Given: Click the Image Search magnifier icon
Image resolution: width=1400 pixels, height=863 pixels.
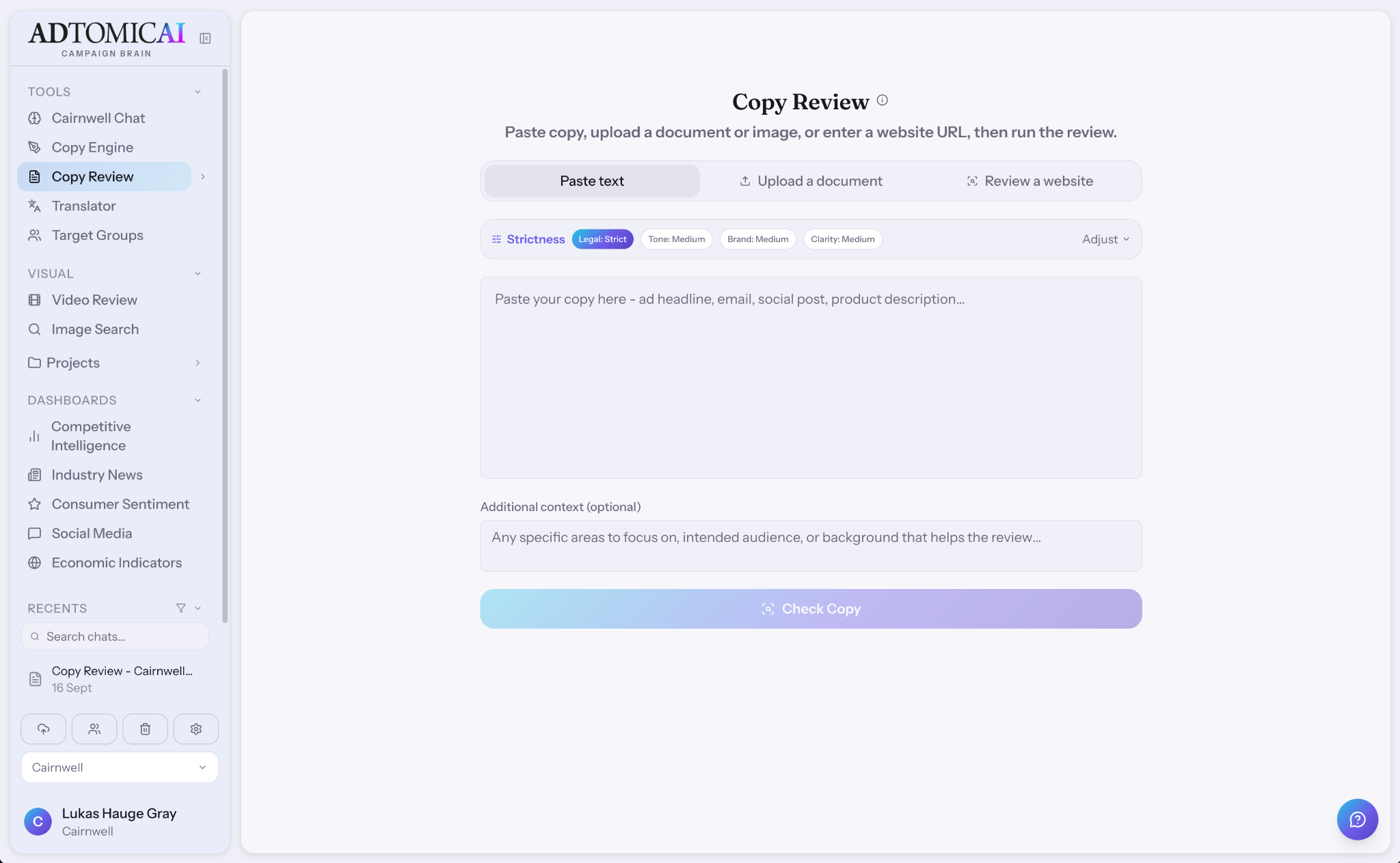Looking at the screenshot, I should (34, 329).
